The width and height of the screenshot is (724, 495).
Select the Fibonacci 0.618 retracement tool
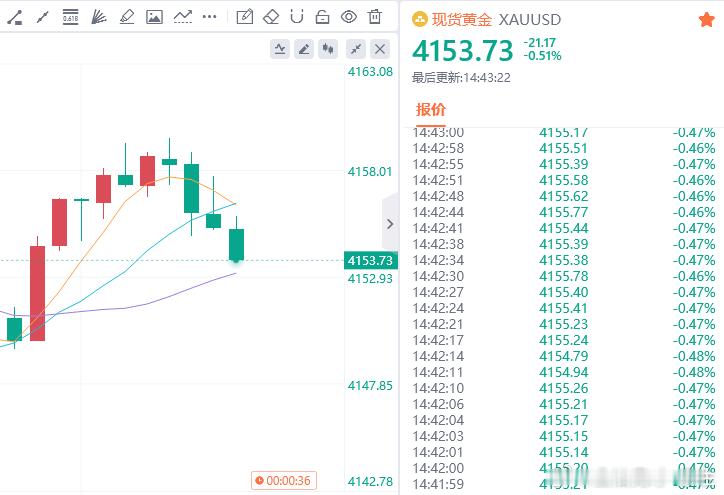(x=70, y=17)
